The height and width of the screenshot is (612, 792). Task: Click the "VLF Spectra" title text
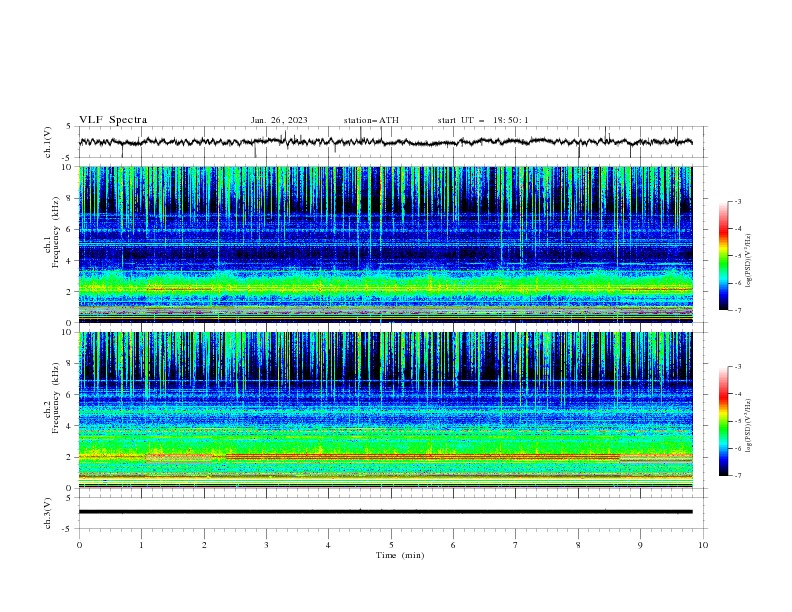click(113, 120)
